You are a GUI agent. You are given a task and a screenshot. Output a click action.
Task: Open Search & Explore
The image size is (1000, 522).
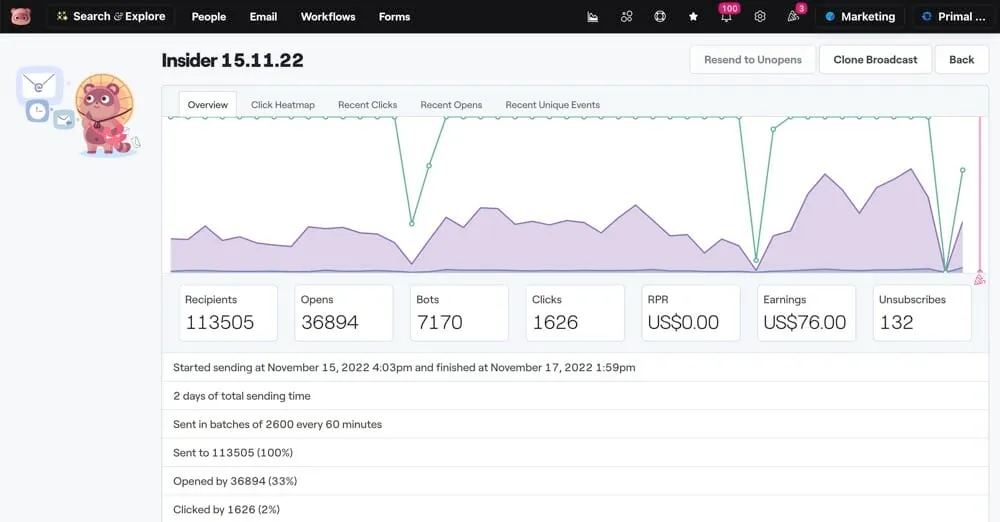tap(110, 17)
